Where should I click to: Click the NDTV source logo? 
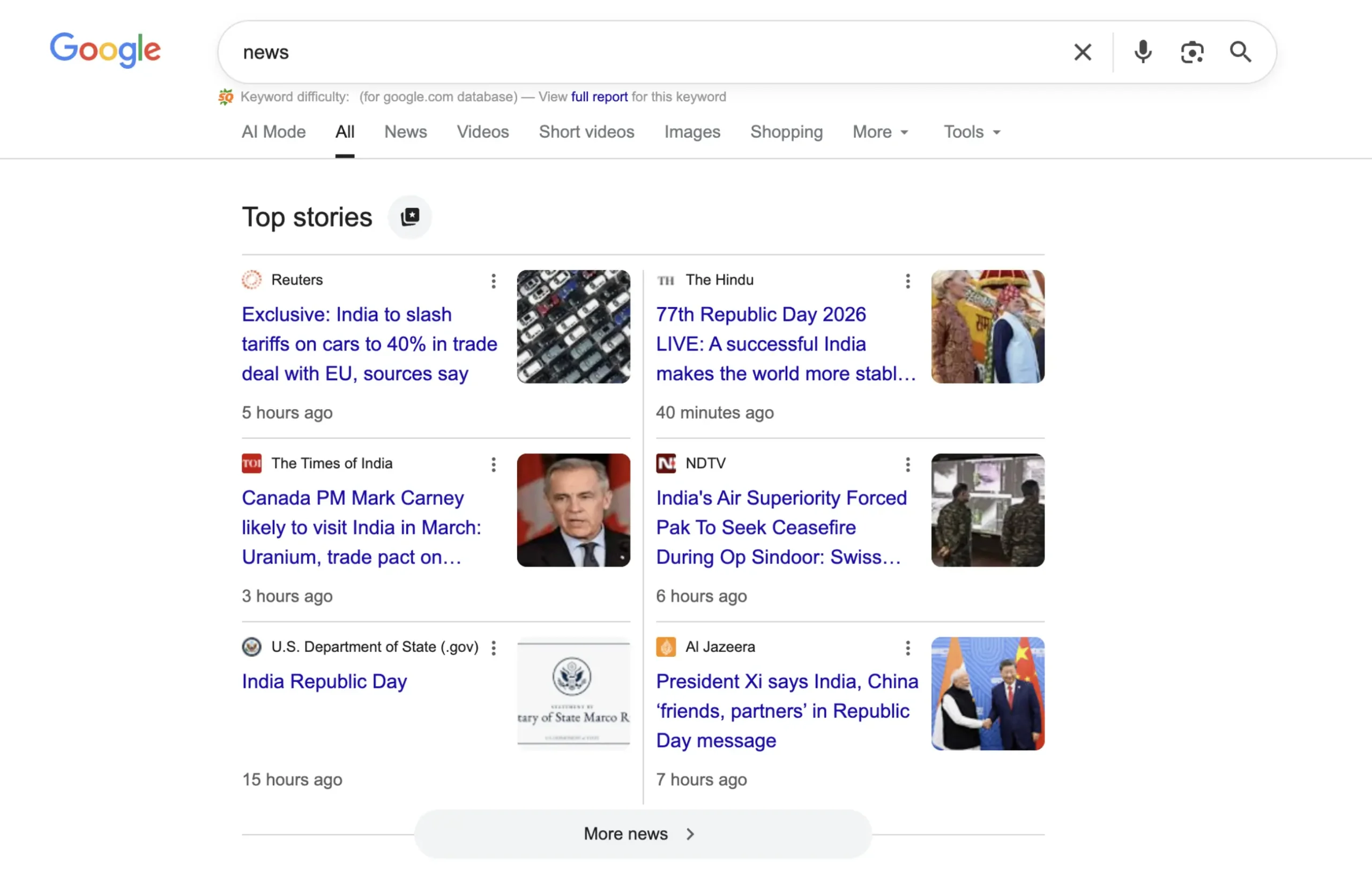click(x=666, y=463)
